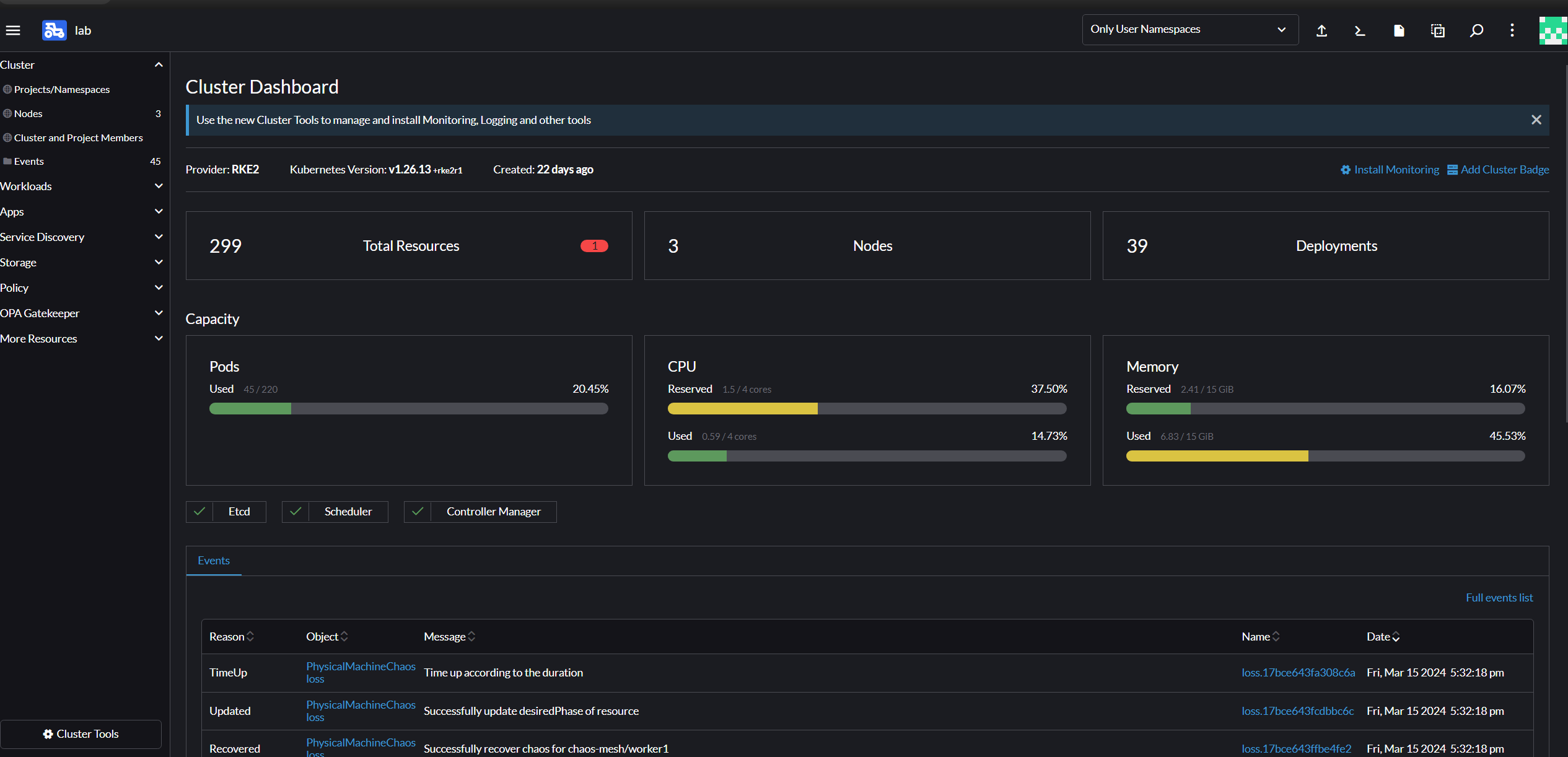This screenshot has height=757, width=1568.
Task: Copy KubeConfig to clipboard icon
Action: tap(1438, 30)
